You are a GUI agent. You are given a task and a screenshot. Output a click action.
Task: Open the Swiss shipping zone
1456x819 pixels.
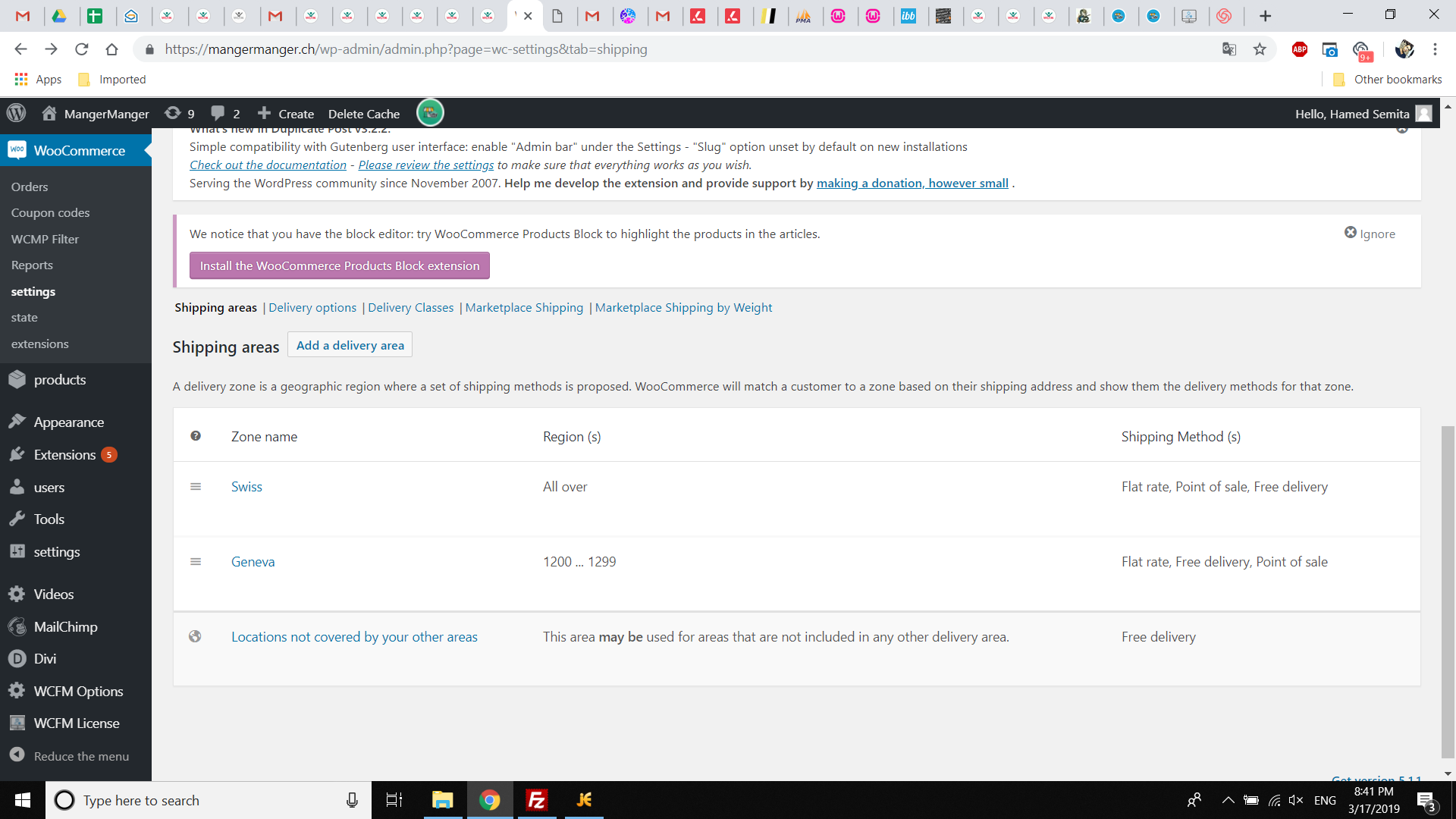246,487
